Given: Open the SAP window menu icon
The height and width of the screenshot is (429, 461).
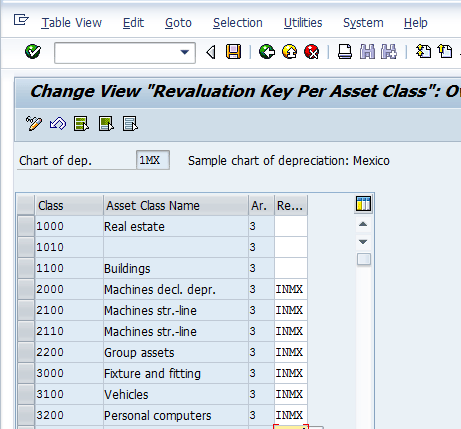Looking at the screenshot, I should pyautogui.click(x=21, y=20).
